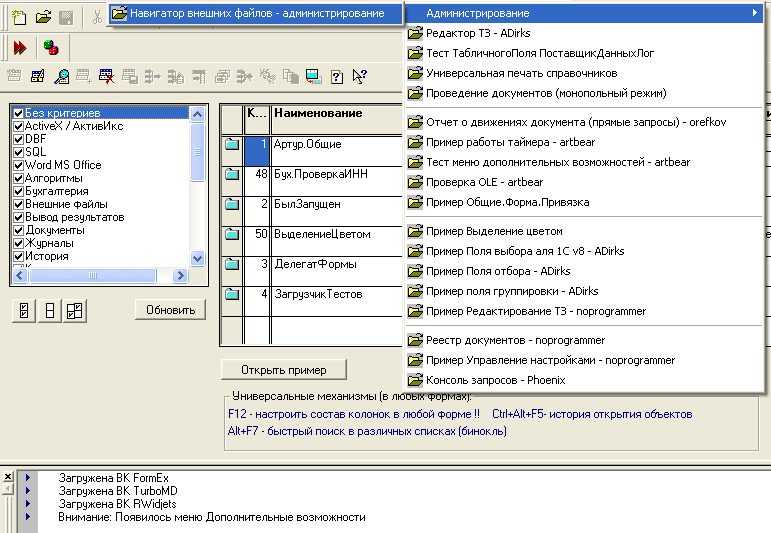
Task: Click the question-mark help icon
Action: [x=336, y=76]
